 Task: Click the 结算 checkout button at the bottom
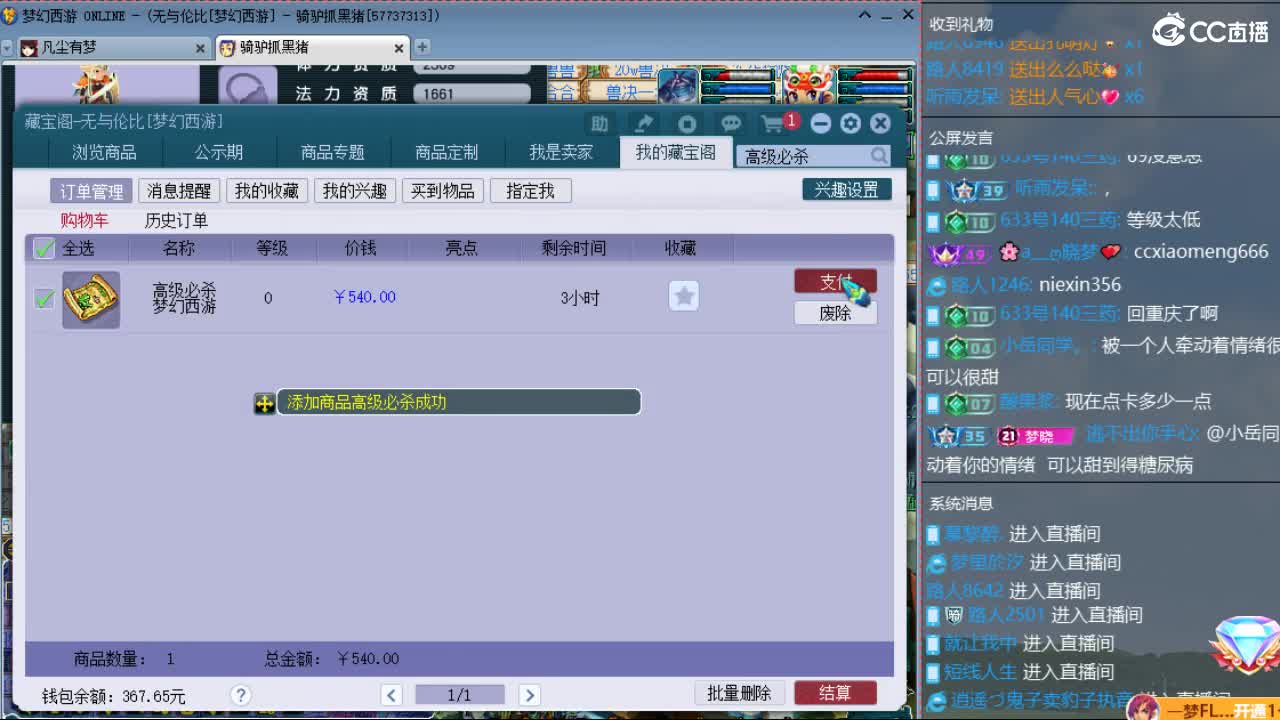point(836,692)
